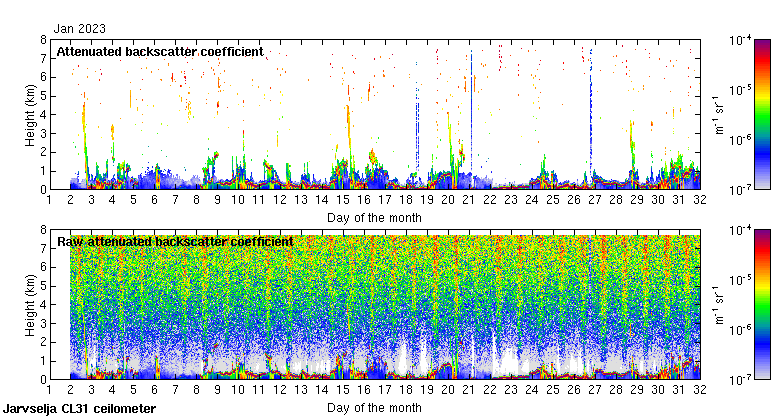
Task: Click the 10⁻⁴ tick on the lower color bar
Action: click(740, 230)
